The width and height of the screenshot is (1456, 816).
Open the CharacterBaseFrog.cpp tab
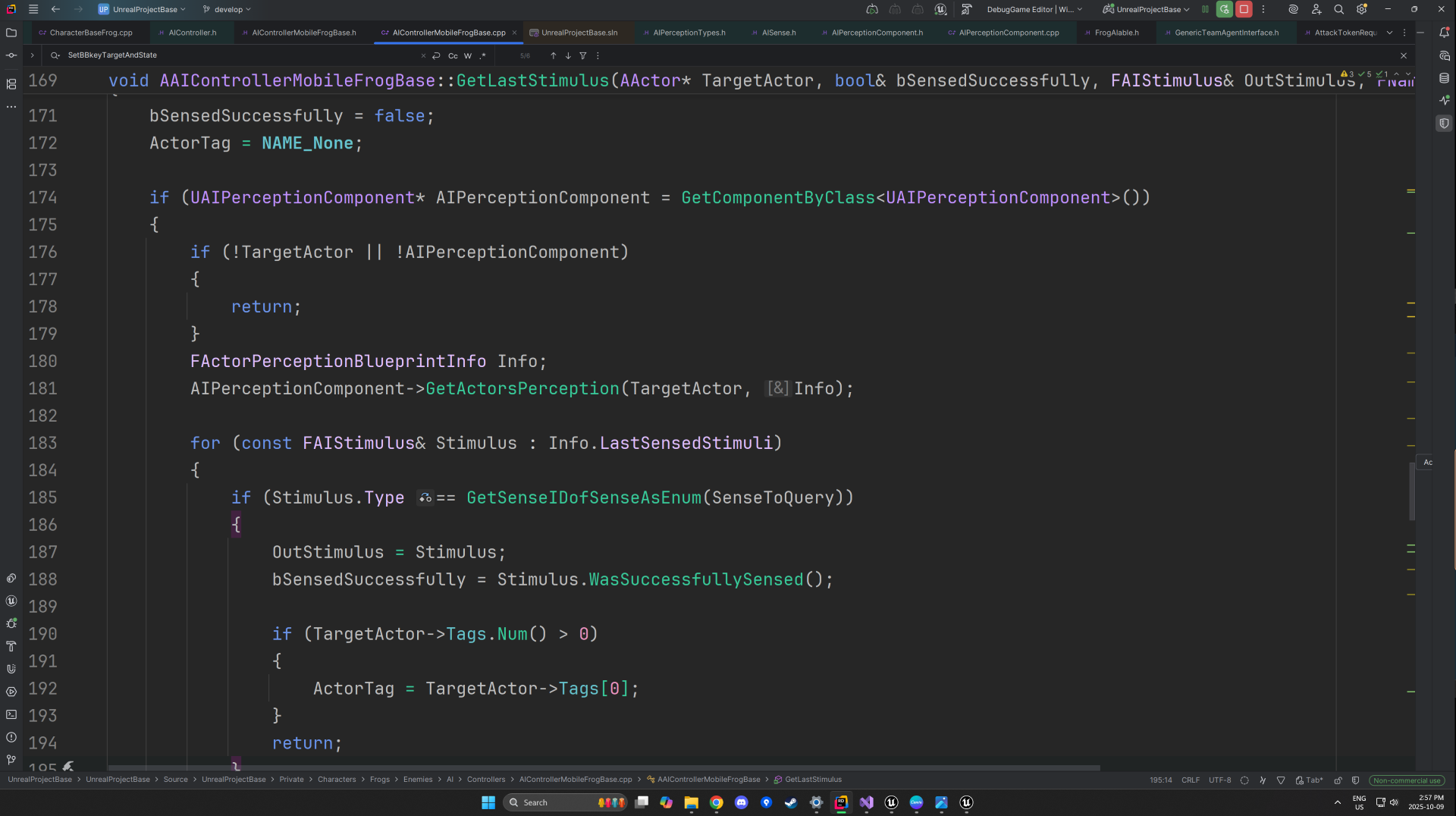point(90,33)
